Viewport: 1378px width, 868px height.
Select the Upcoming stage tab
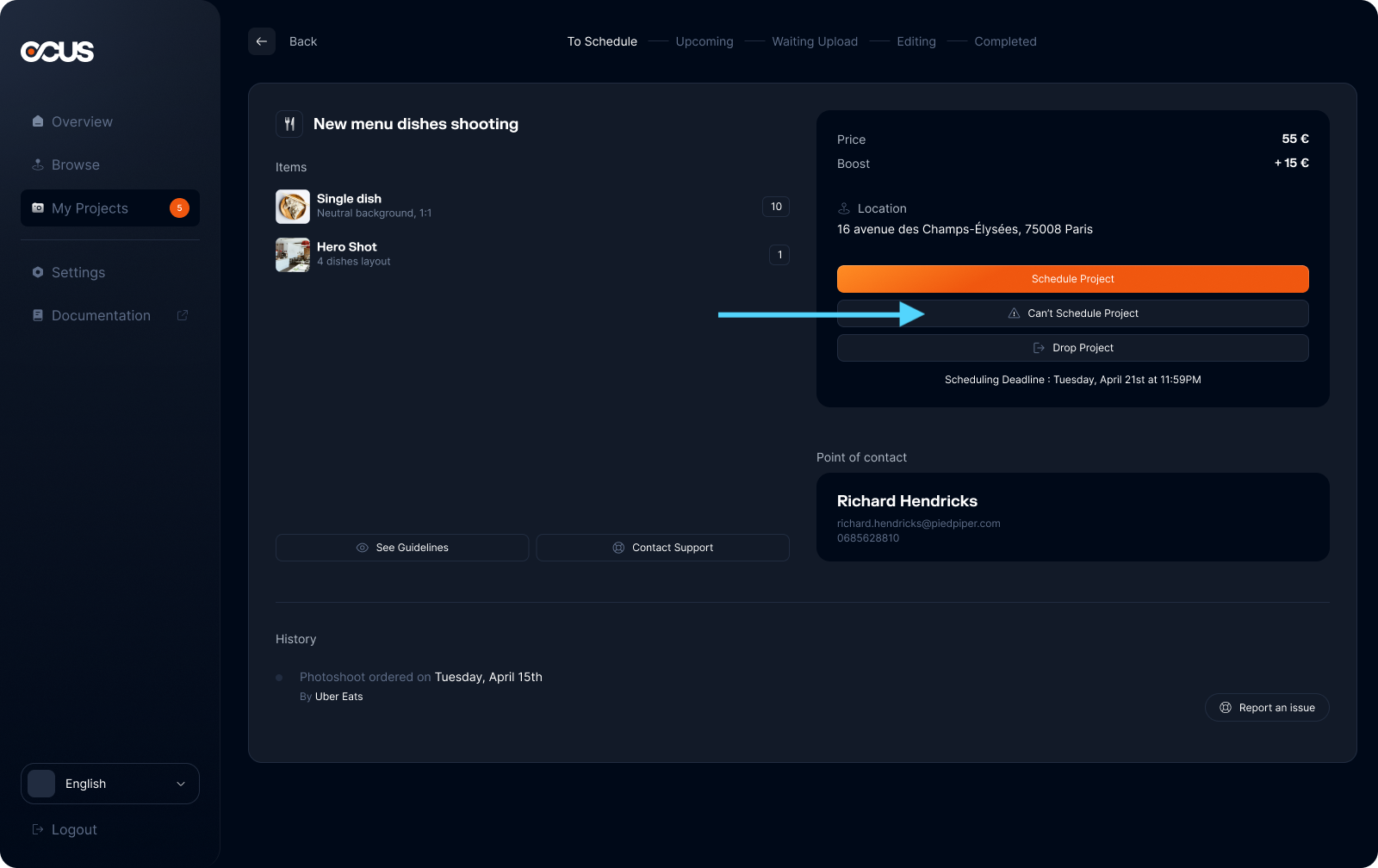(704, 41)
